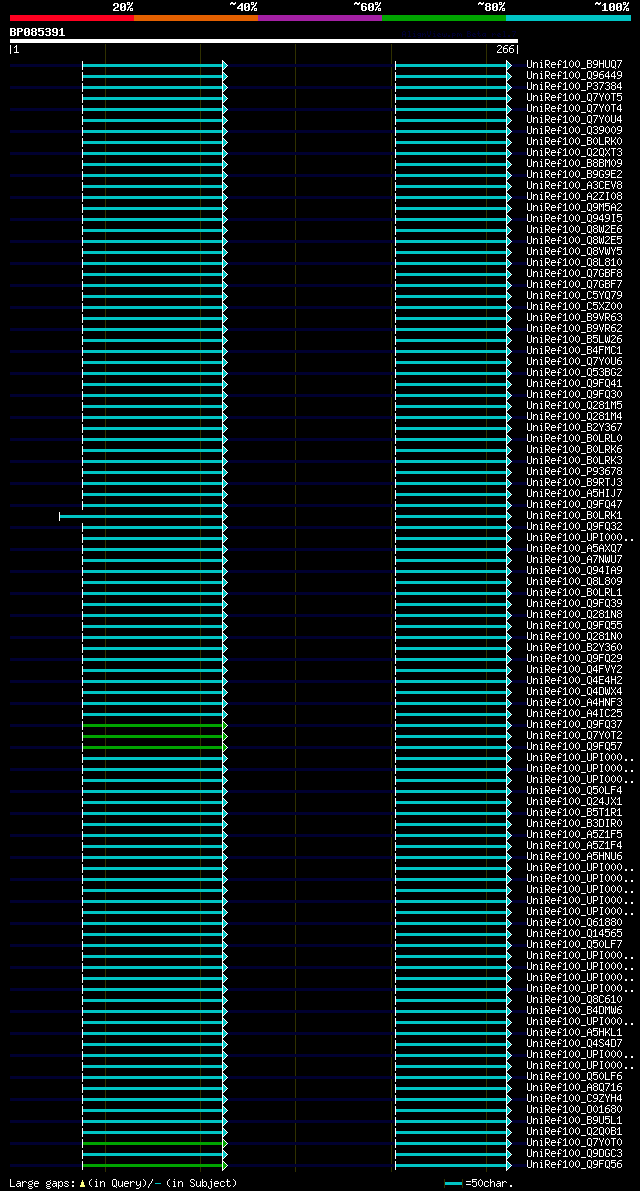Select the UniRef100_B5LW26 label
Screen dimensions: 640x1191
coord(574,340)
